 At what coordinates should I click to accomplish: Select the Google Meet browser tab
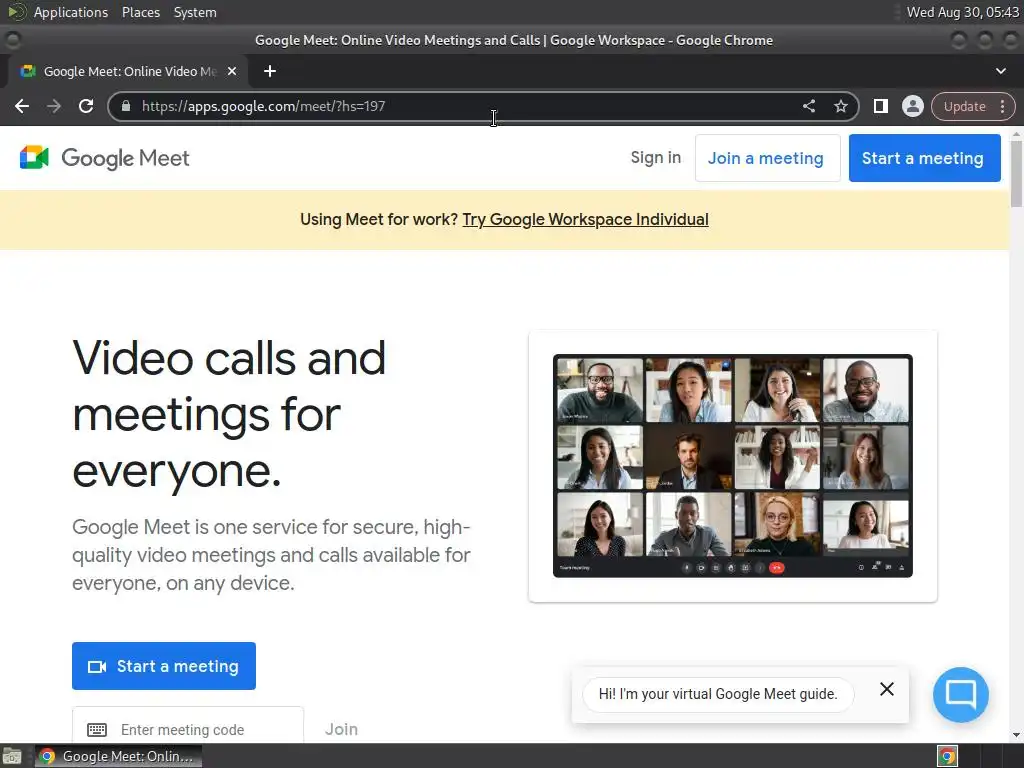click(129, 71)
